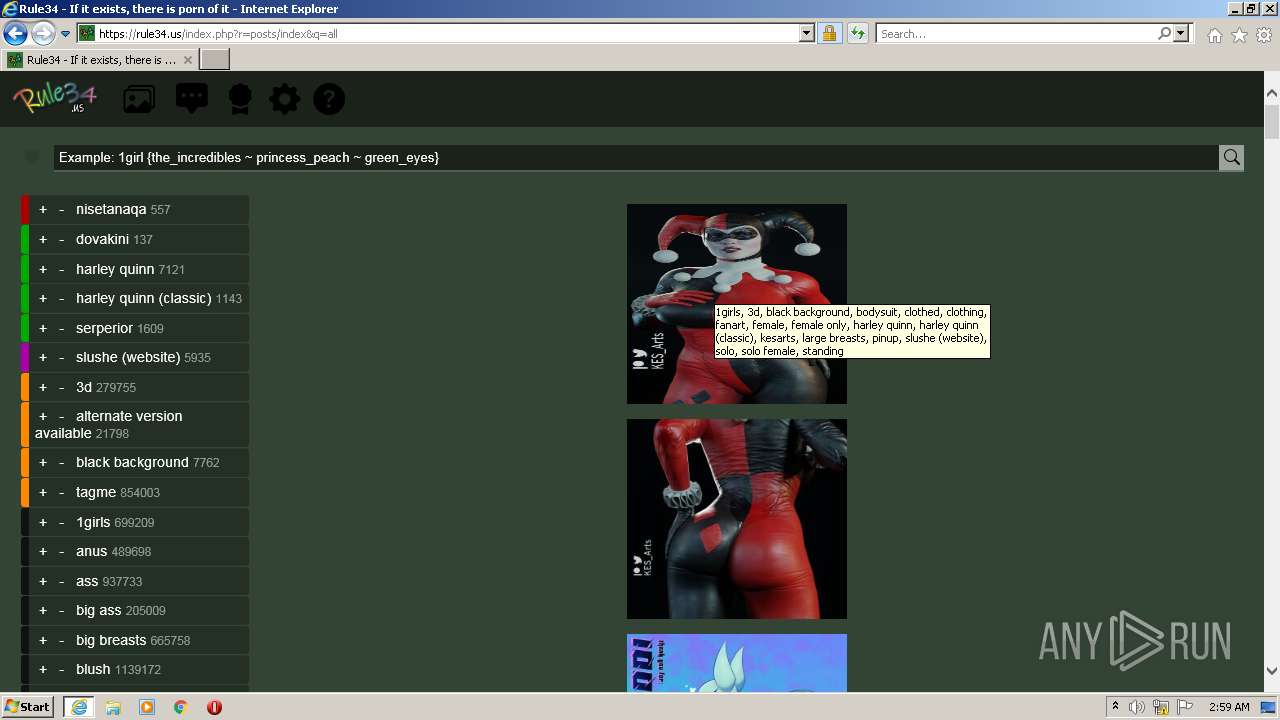Open Chrome from the taskbar
This screenshot has height=720, width=1280.
[181, 707]
